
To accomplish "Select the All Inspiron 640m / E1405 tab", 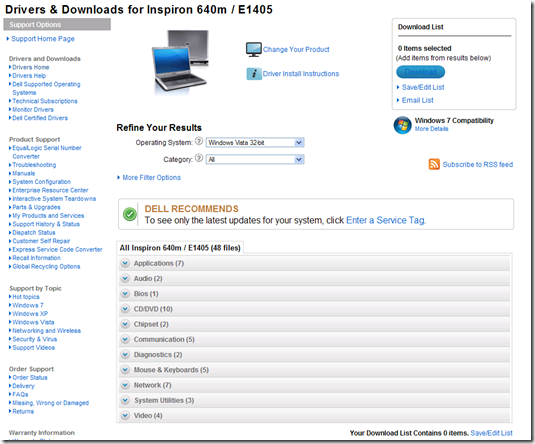I will (180, 248).
